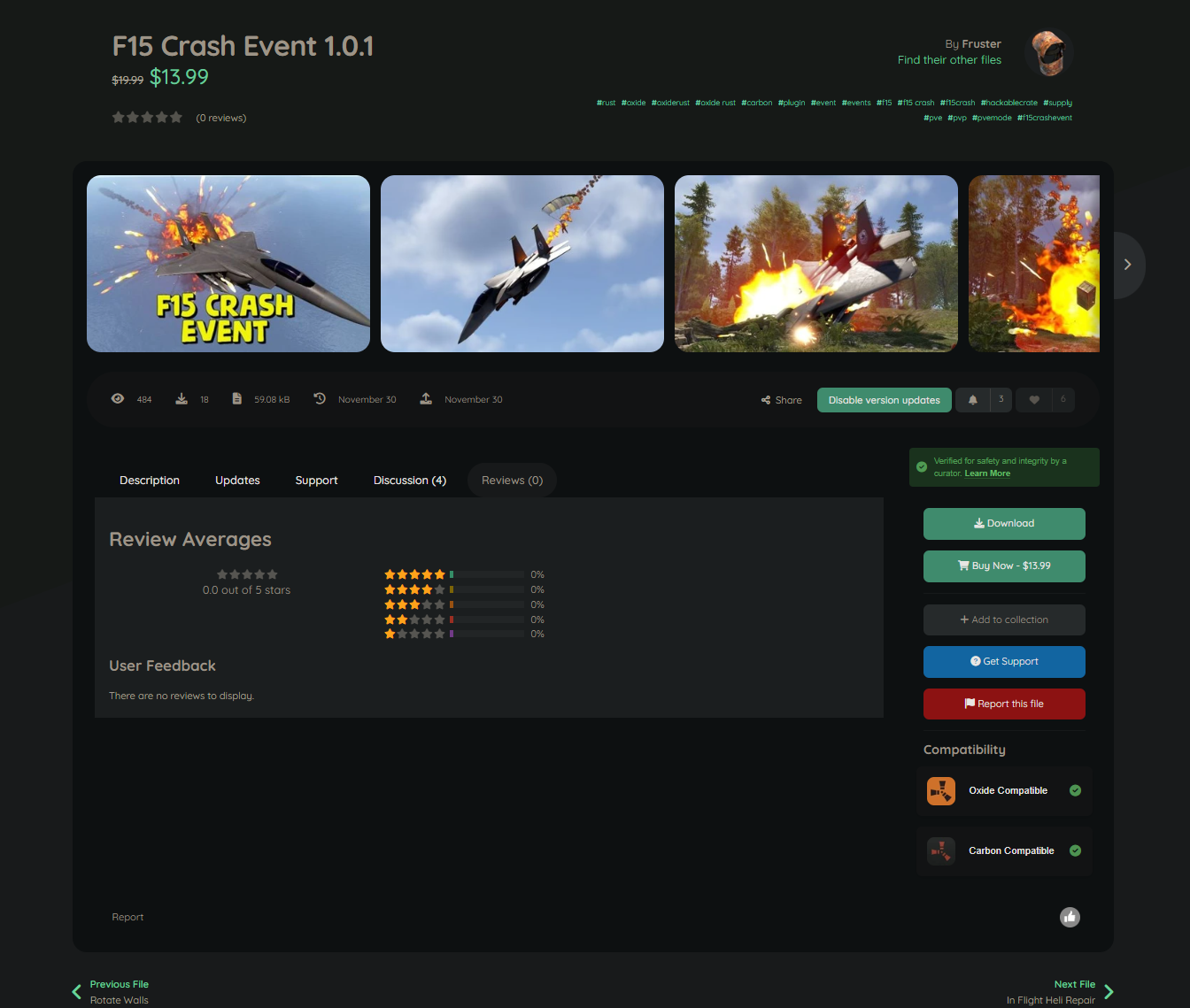Click the five-star rating progress bar
Viewport: 1190px width, 1008px height.
pos(487,574)
